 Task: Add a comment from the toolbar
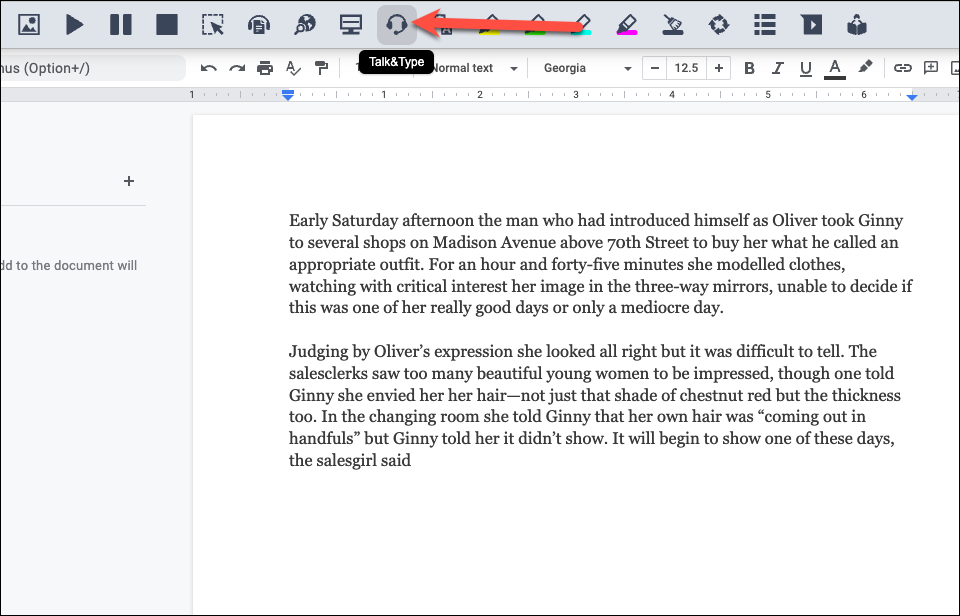[931, 68]
